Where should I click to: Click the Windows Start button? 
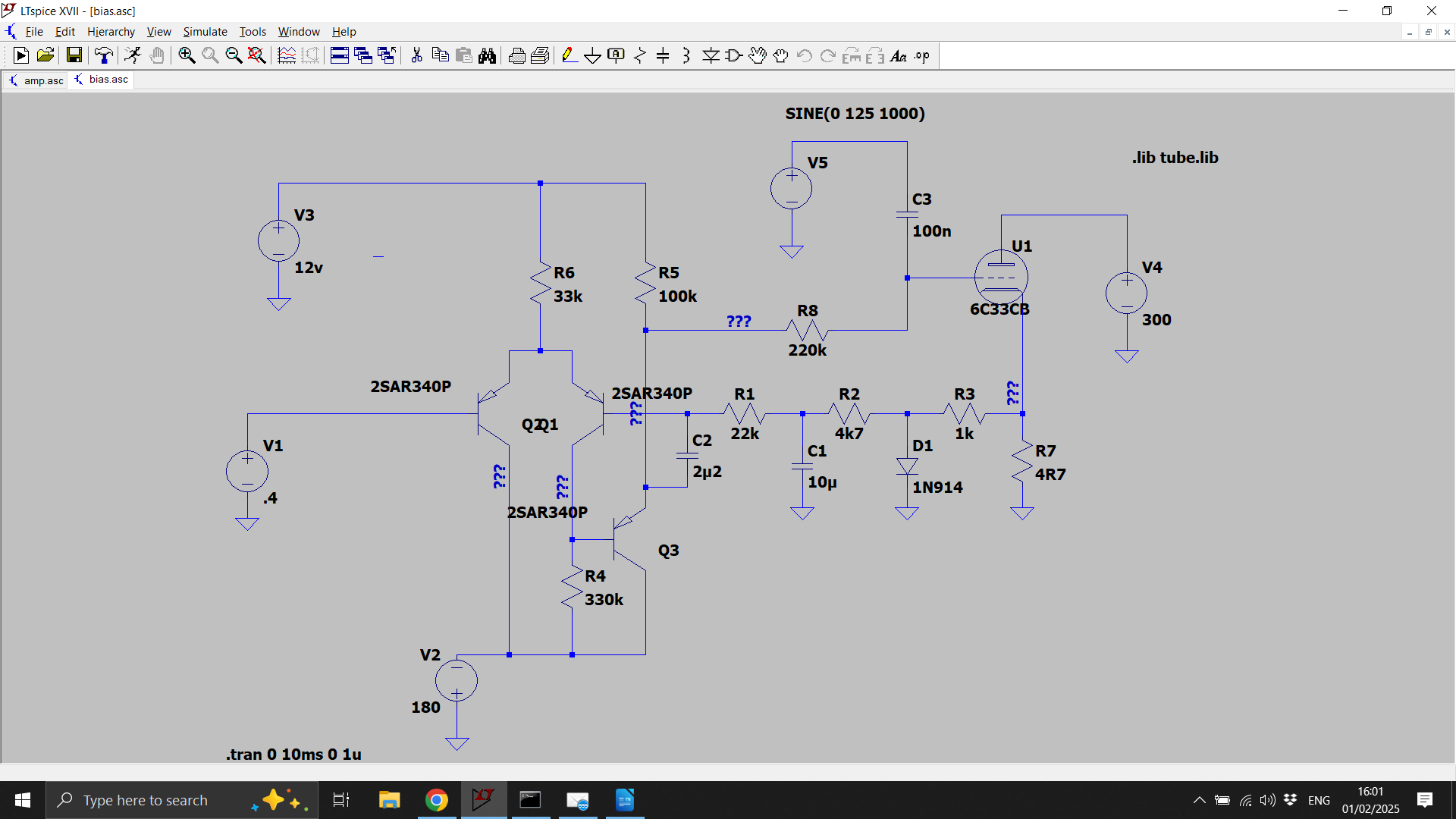coord(23,800)
